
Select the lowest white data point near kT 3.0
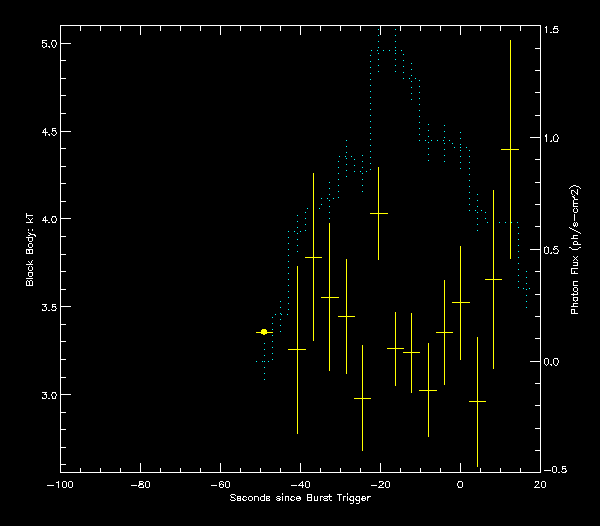[x=477, y=401]
